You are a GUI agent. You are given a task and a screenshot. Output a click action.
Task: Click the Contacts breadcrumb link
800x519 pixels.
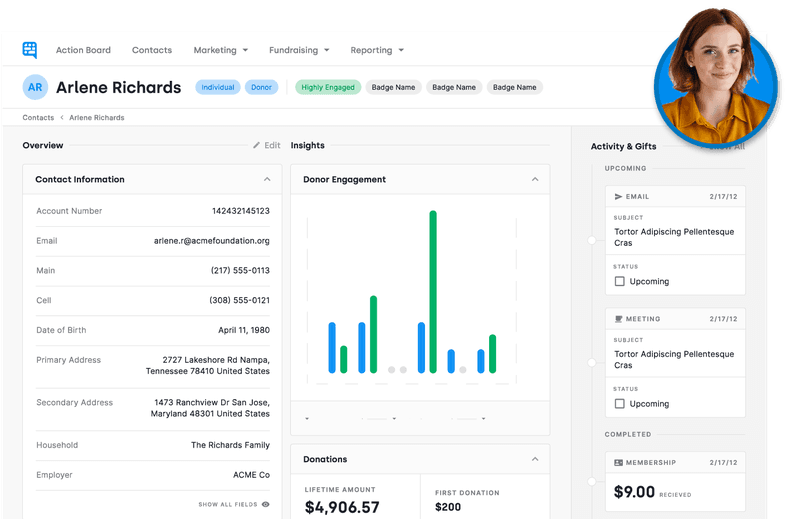pos(38,117)
